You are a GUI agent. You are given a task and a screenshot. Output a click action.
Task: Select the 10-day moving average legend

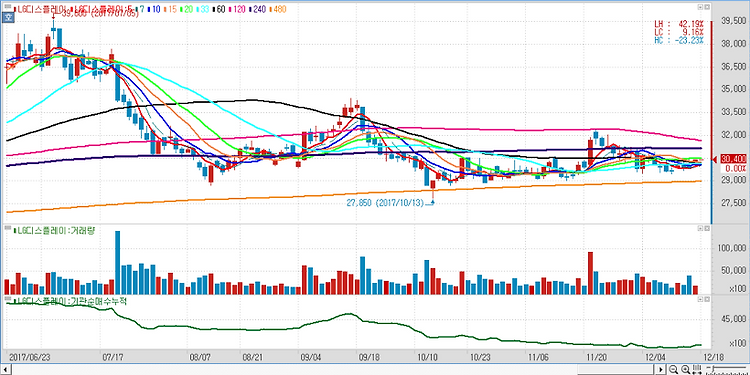point(153,9)
